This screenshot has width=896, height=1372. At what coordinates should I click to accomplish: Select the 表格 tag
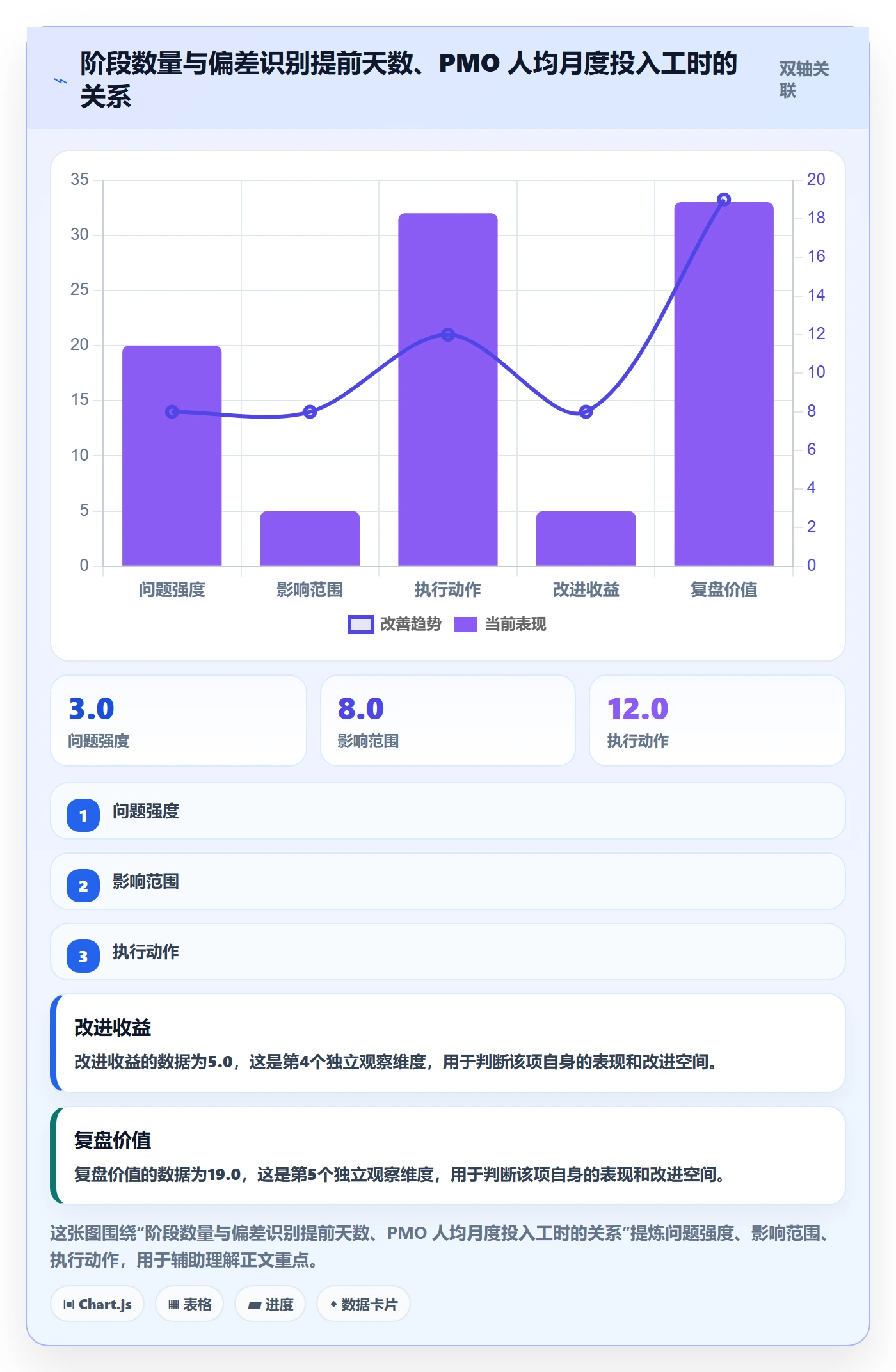click(189, 1304)
